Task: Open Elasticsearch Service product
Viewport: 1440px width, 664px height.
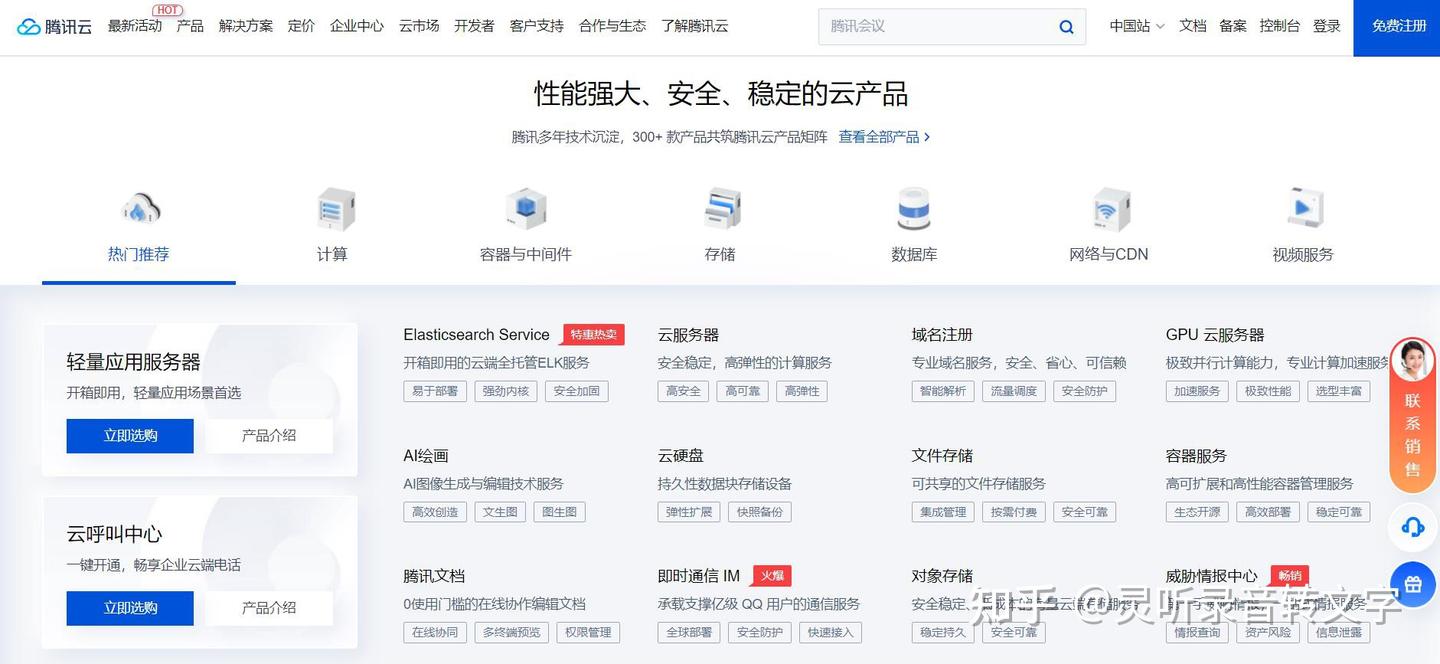Action: [476, 335]
